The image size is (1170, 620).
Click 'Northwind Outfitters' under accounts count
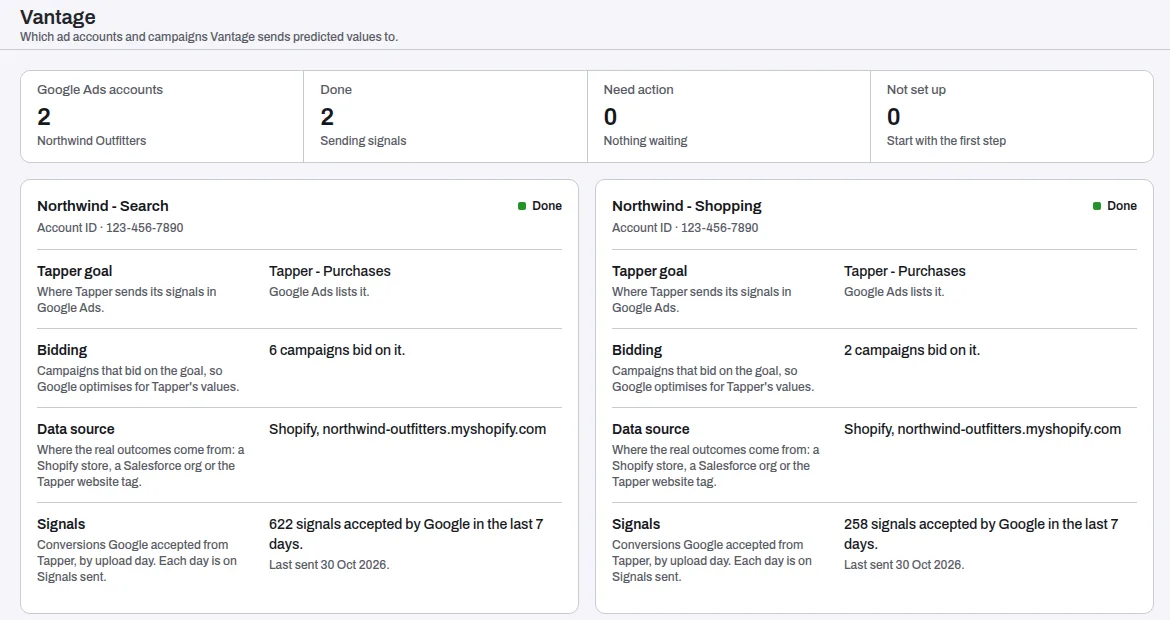pyautogui.click(x=92, y=140)
